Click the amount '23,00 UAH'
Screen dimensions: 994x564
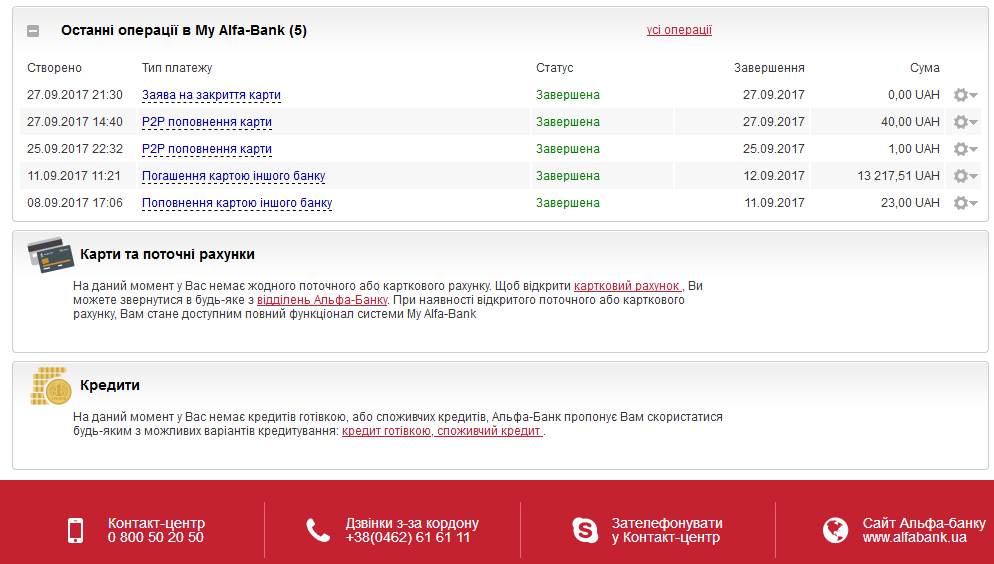point(910,203)
